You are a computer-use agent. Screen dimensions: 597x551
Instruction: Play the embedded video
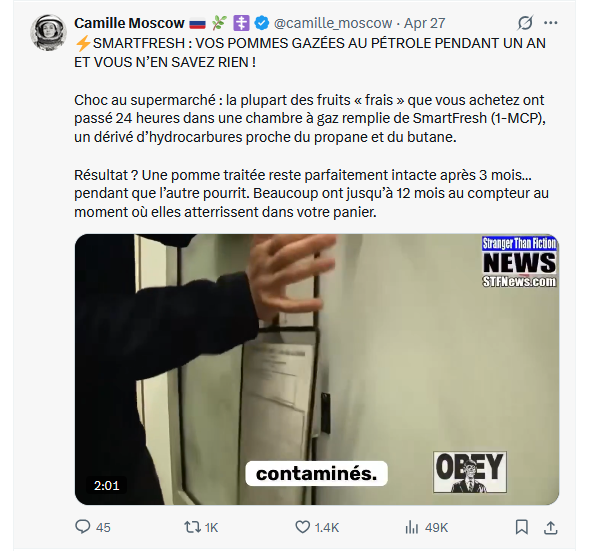pyautogui.click(x=317, y=369)
